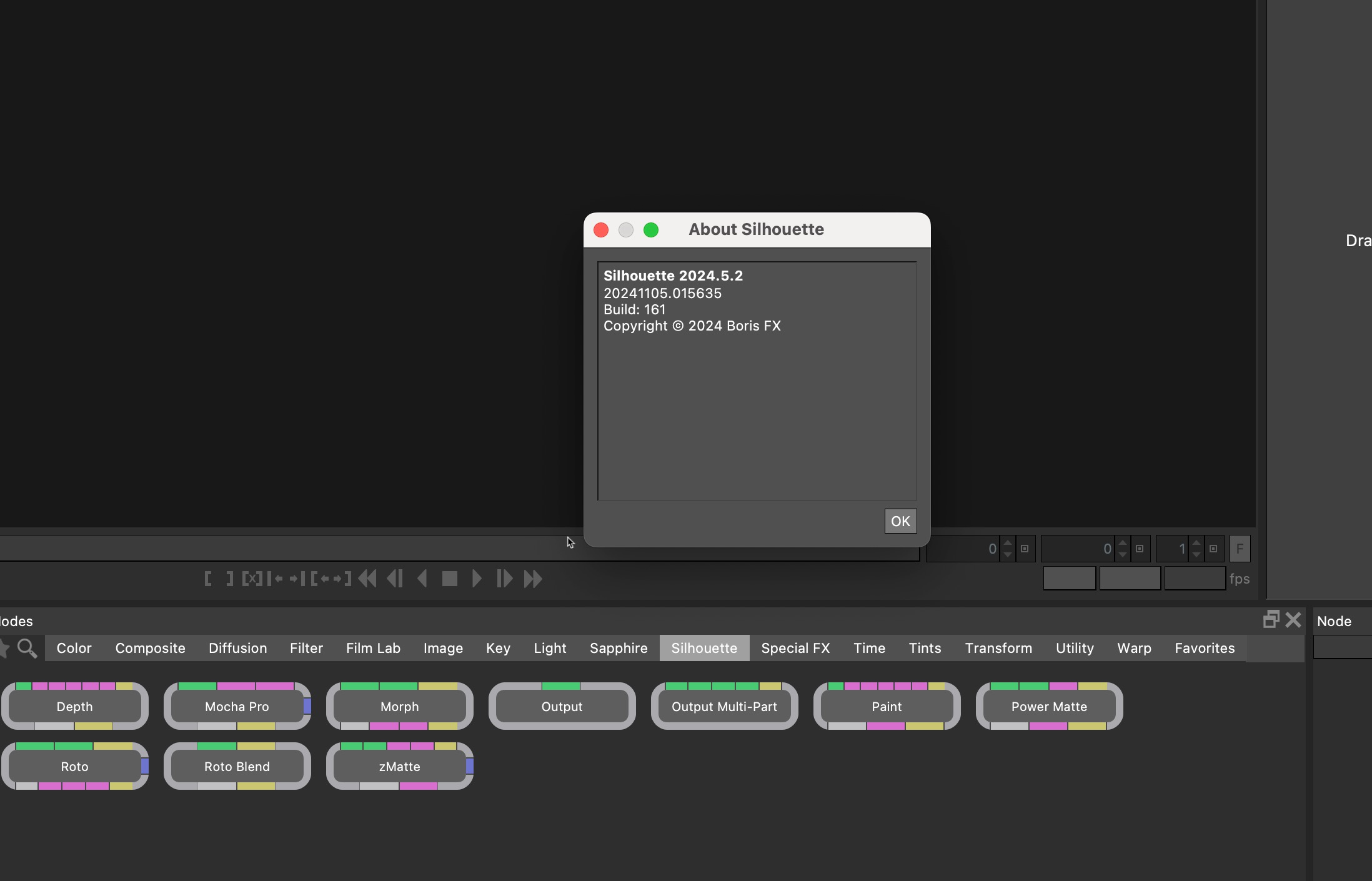1372x881 pixels.
Task: Step forward one frame
Action: pos(505,579)
